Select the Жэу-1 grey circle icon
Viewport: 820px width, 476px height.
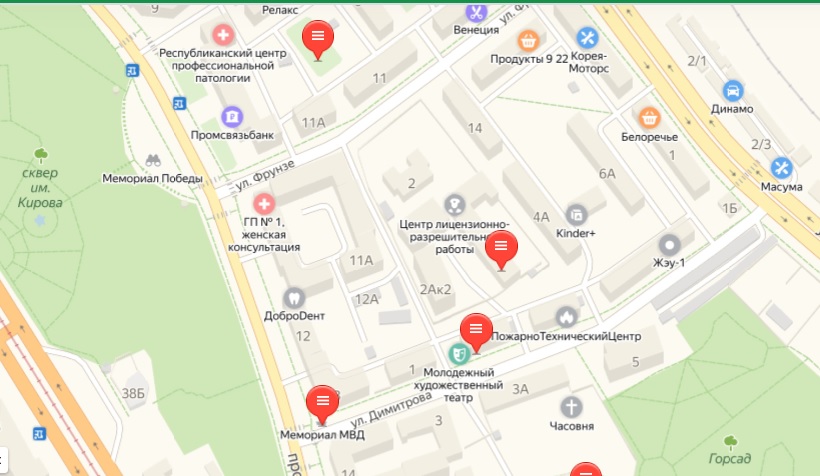pos(669,245)
